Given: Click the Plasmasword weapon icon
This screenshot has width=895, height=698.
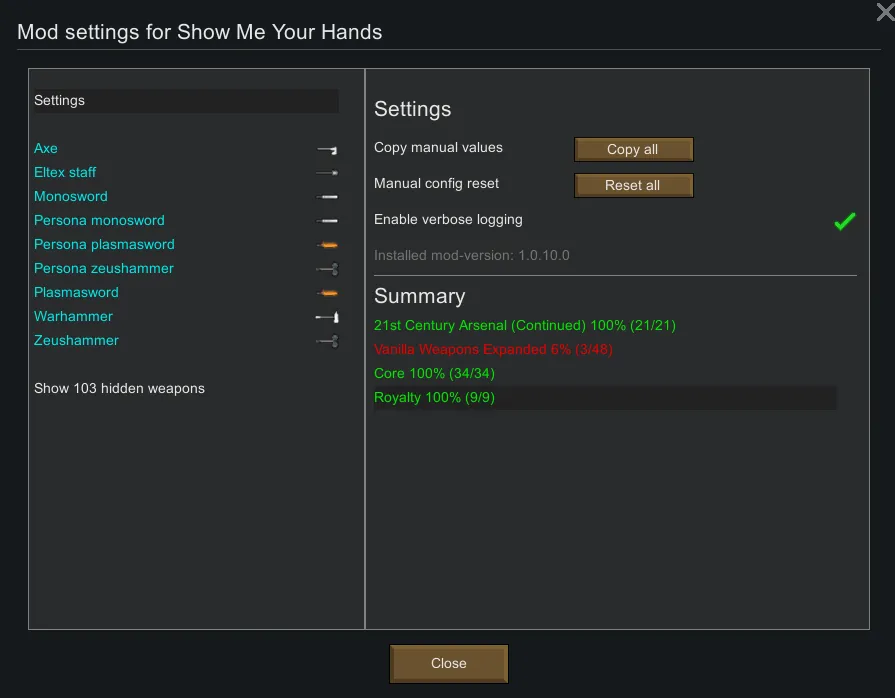Looking at the screenshot, I should 327,293.
